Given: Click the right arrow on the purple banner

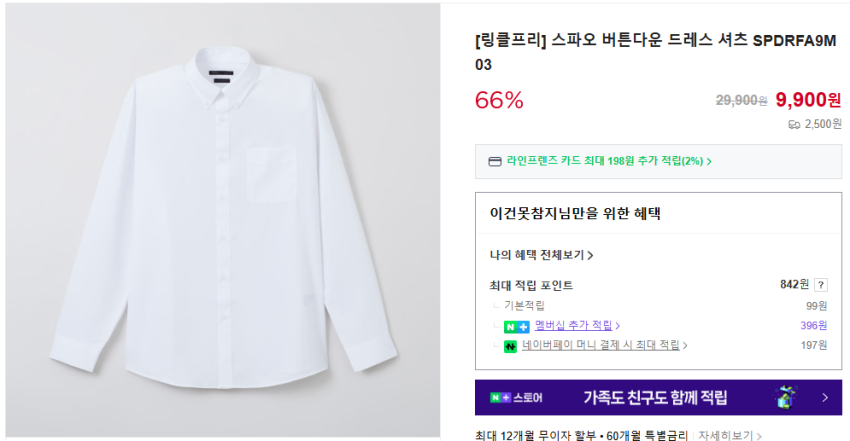Looking at the screenshot, I should (825, 398).
